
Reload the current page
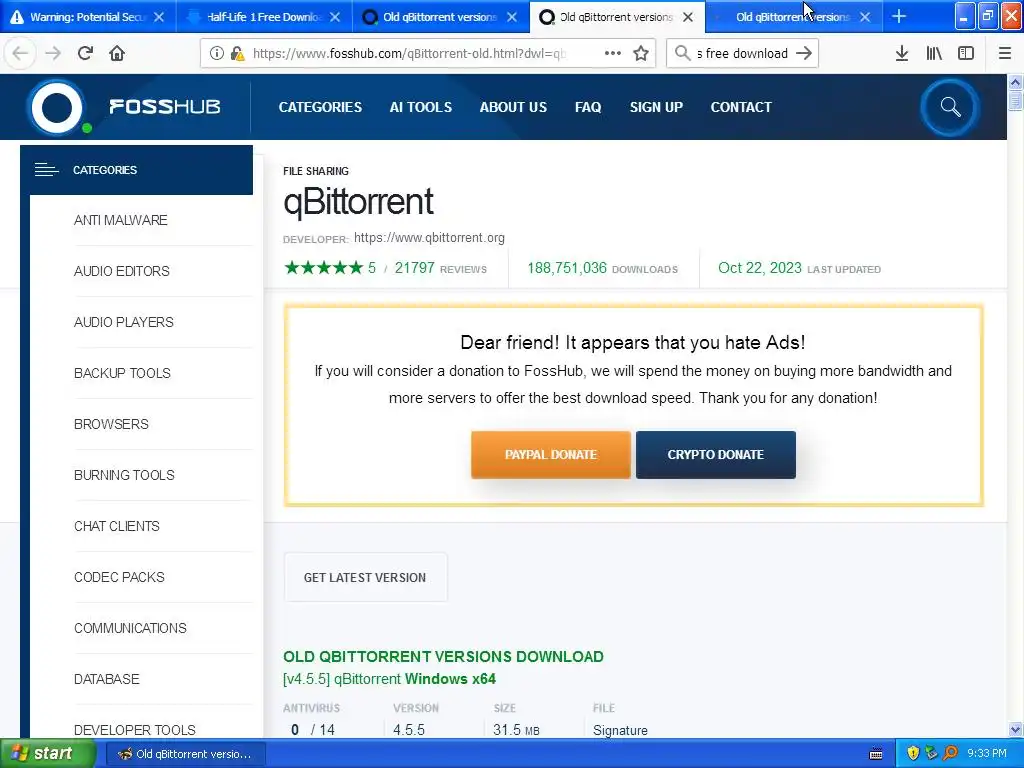click(x=85, y=54)
